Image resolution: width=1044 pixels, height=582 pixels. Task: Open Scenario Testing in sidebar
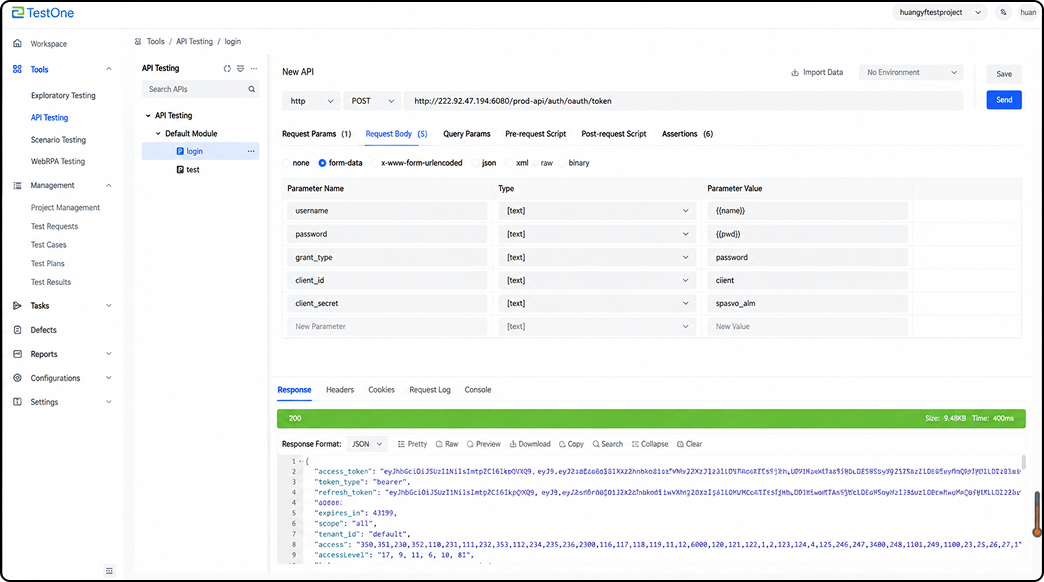click(x=59, y=140)
